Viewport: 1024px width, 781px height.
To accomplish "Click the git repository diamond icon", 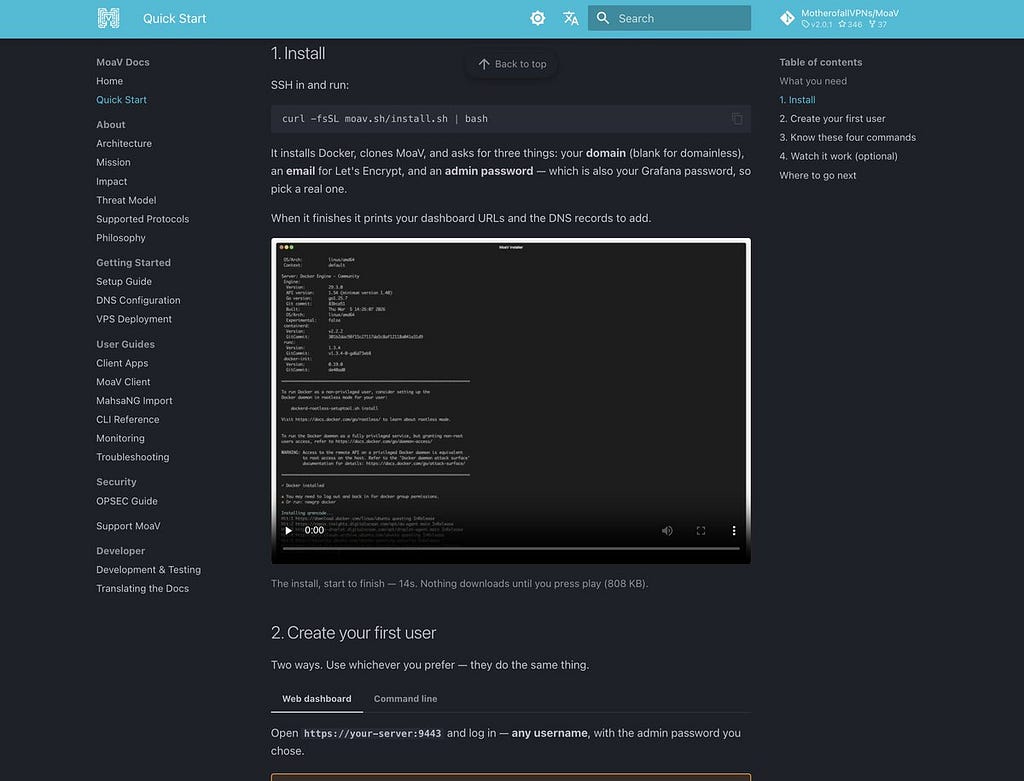I will [x=787, y=18].
